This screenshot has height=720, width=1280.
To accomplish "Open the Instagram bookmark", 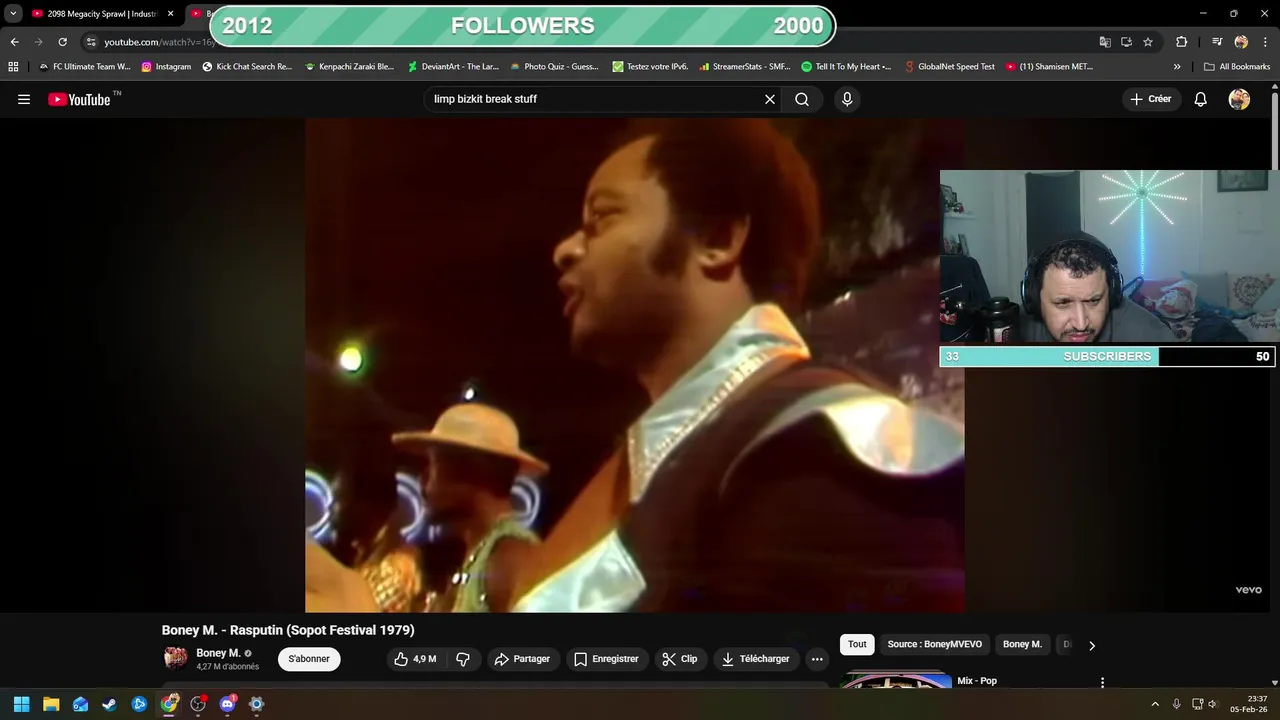I will 166,67.
